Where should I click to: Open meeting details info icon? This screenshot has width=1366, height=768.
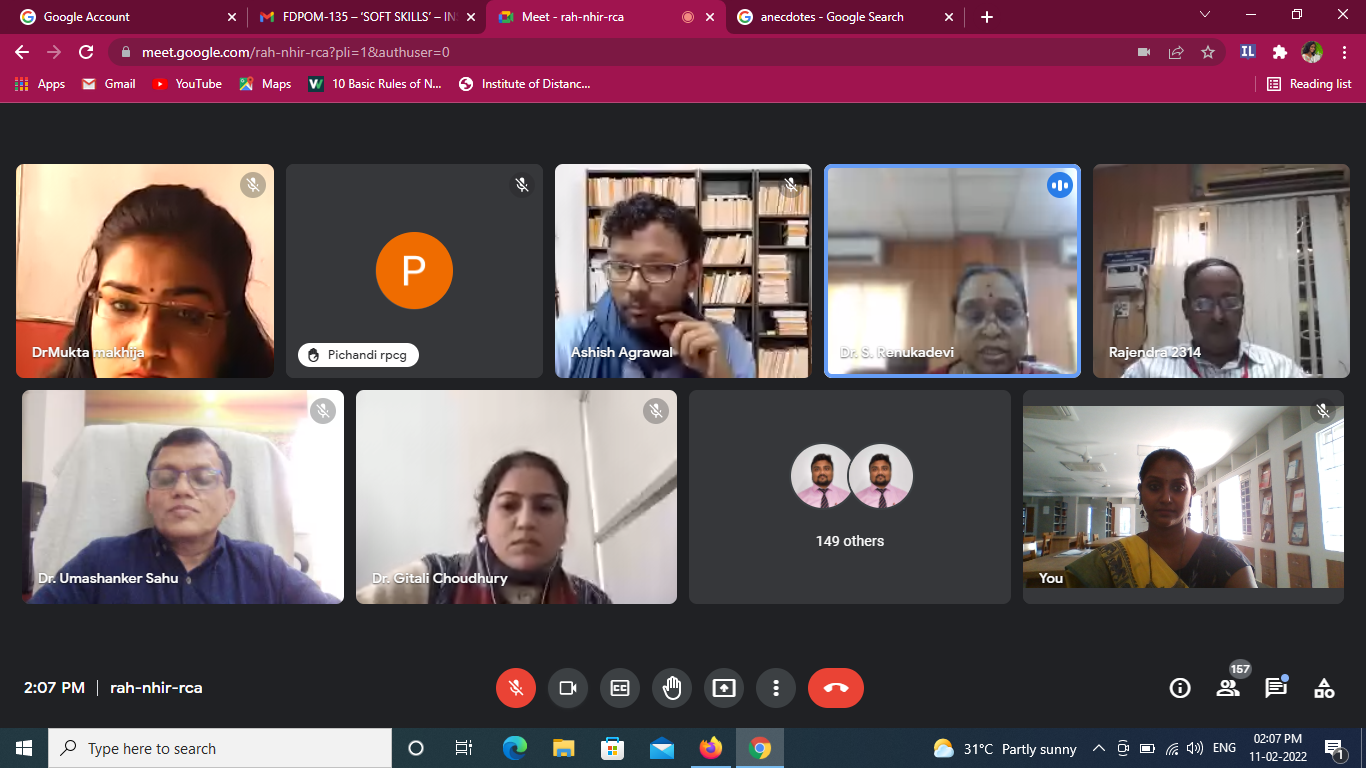tap(1180, 688)
